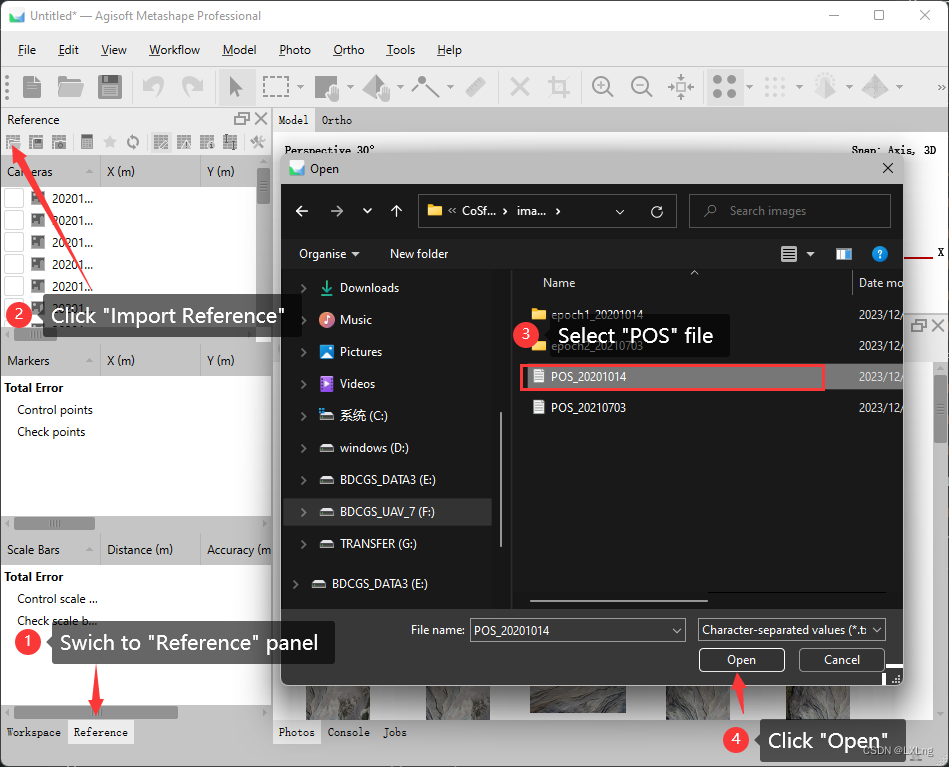Viewport: 949px width, 767px height.
Task: Click the Update Transform refresh icon
Action: (133, 142)
